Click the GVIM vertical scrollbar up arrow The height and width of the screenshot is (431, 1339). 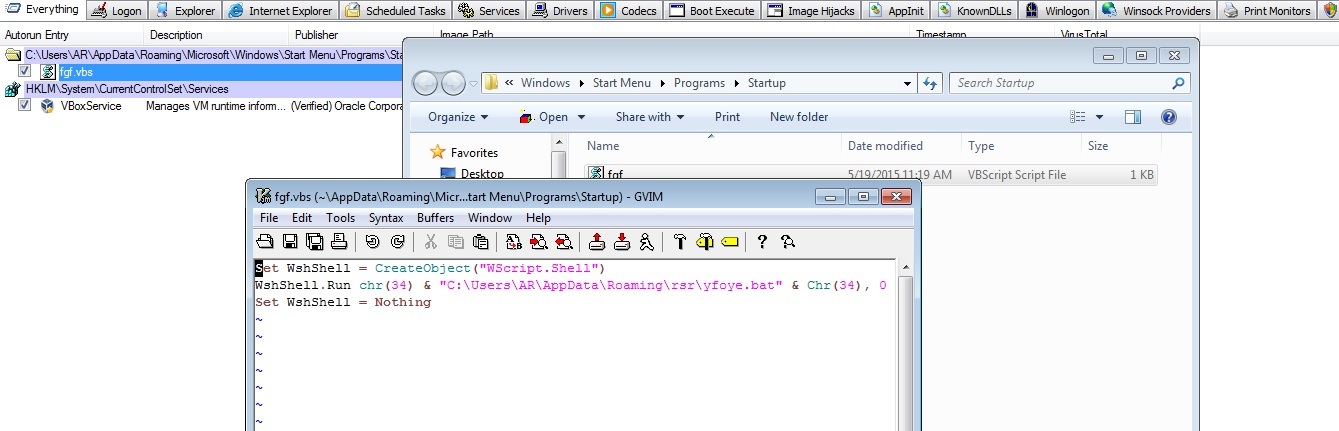pos(905,268)
